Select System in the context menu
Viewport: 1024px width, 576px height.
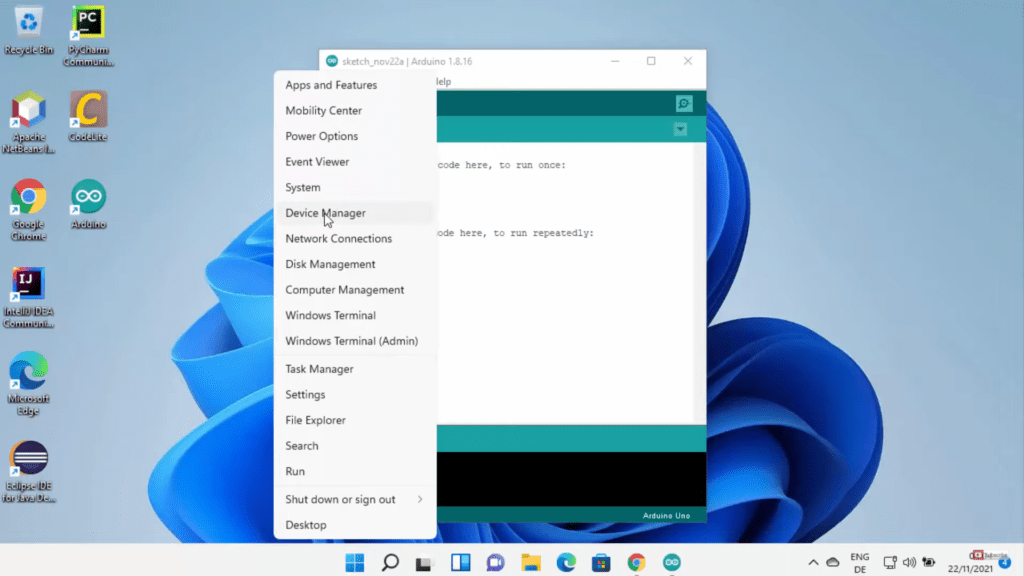(355, 187)
